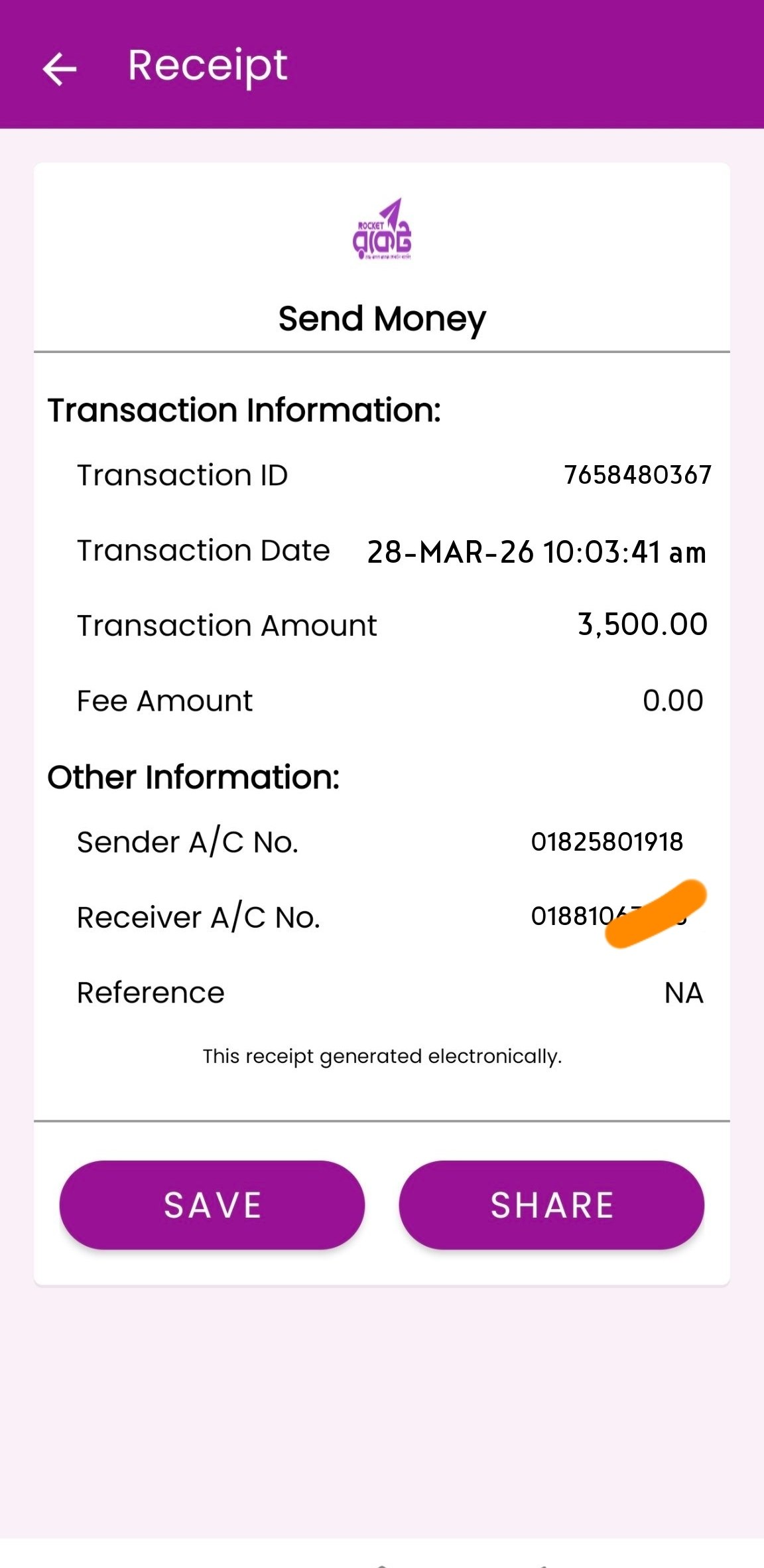Screen dimensions: 764x1568
Task: Tap the Rocket logo icon
Action: (x=382, y=230)
